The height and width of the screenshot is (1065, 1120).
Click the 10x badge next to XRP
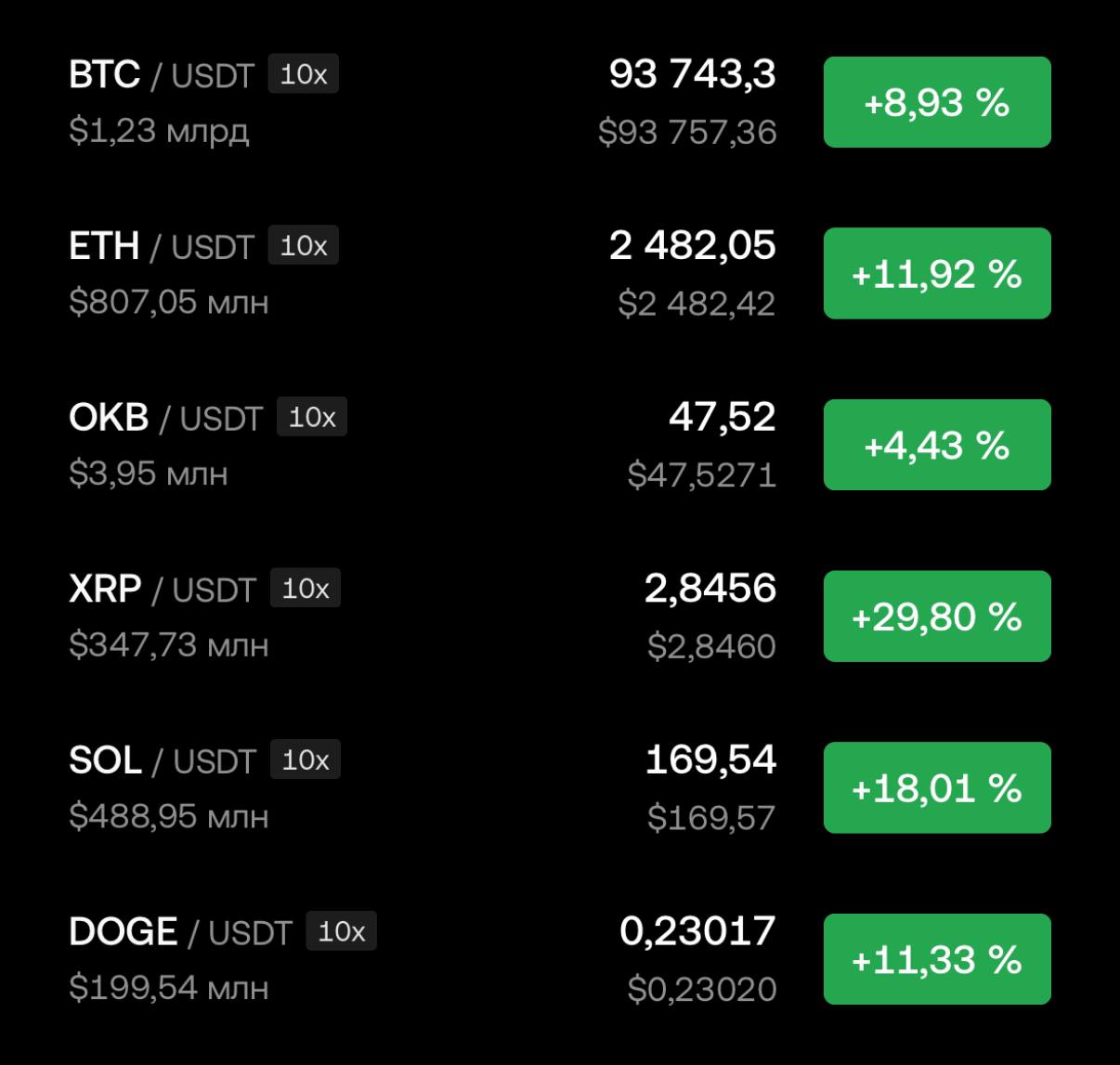point(306,589)
